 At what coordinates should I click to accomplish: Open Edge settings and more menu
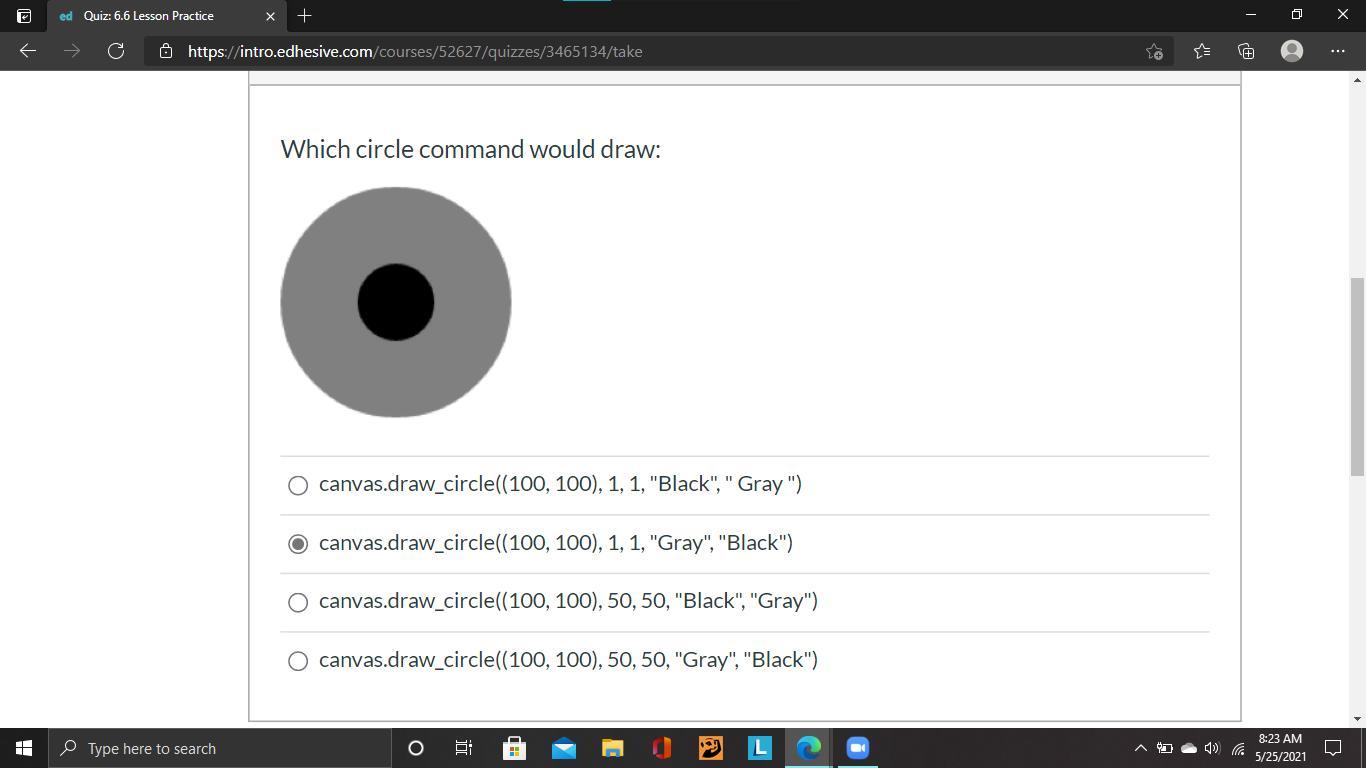click(1338, 51)
